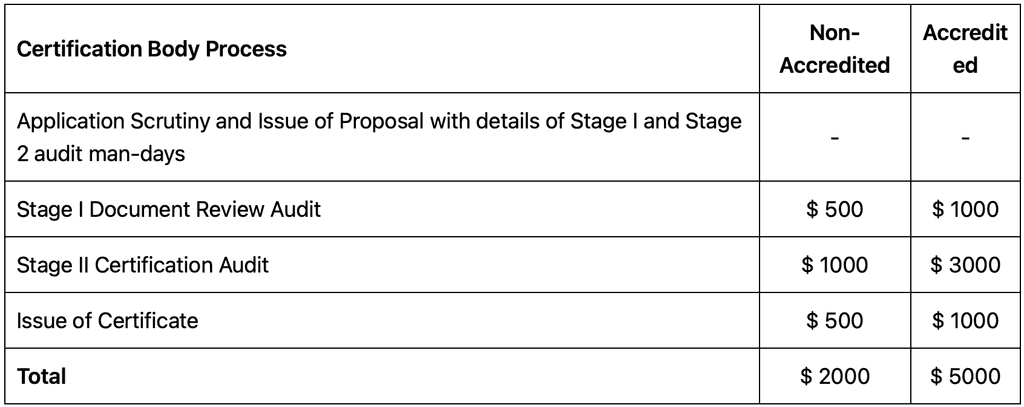
Task: Select the $ 3000 Accredited Stage II value
Action: (x=965, y=265)
